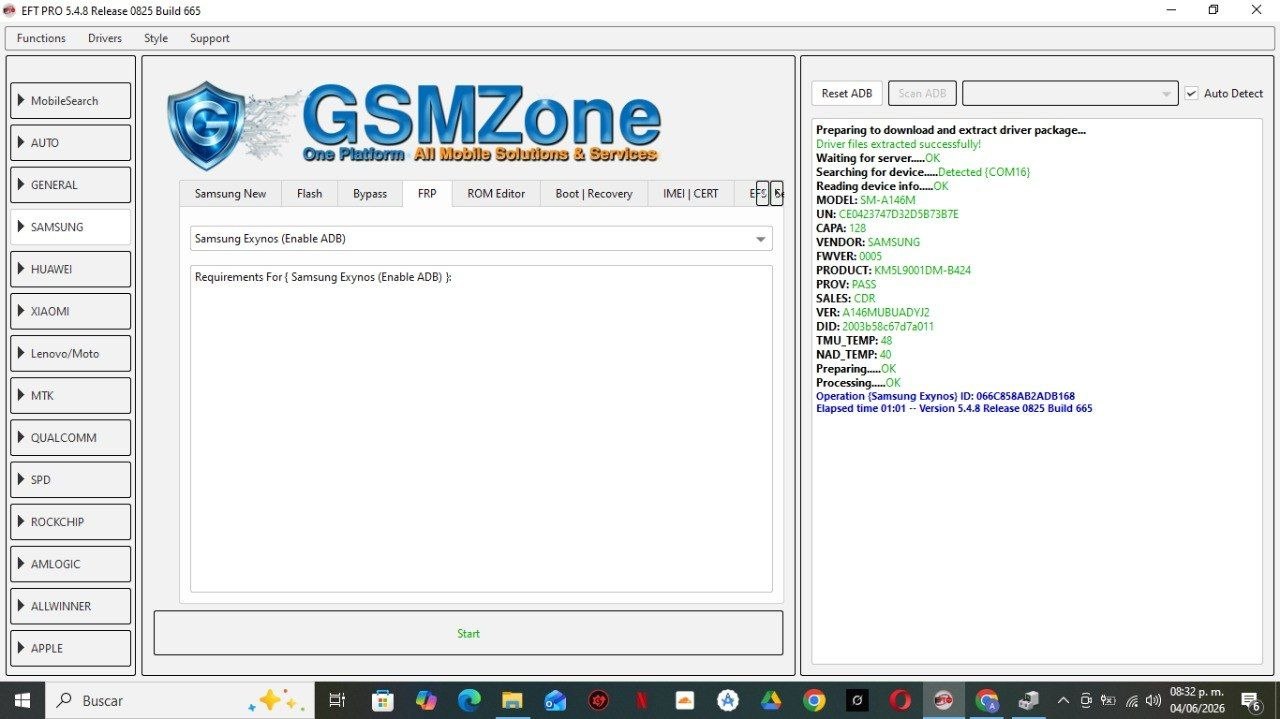The width and height of the screenshot is (1280, 719).
Task: Click the Buscar taskbar search box
Action: tap(180, 700)
